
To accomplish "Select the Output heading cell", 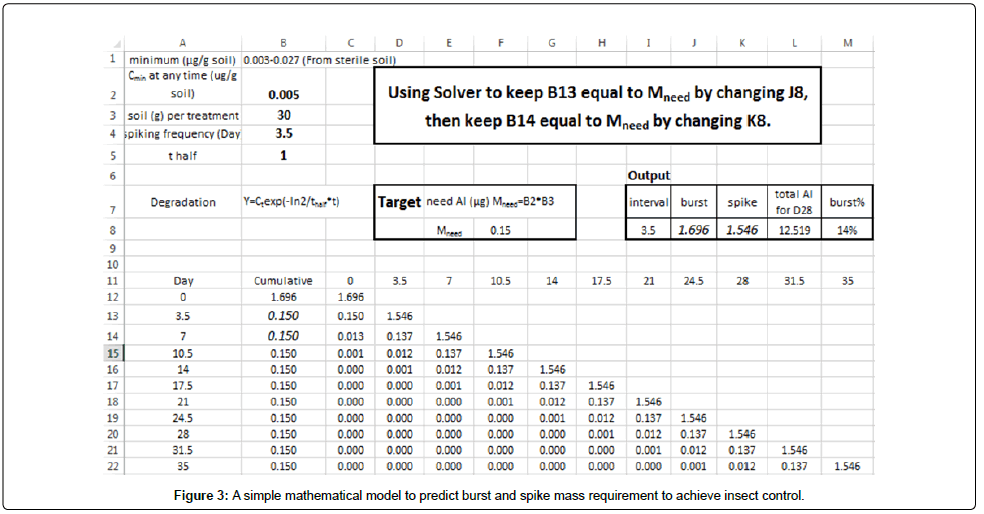I will point(648,175).
